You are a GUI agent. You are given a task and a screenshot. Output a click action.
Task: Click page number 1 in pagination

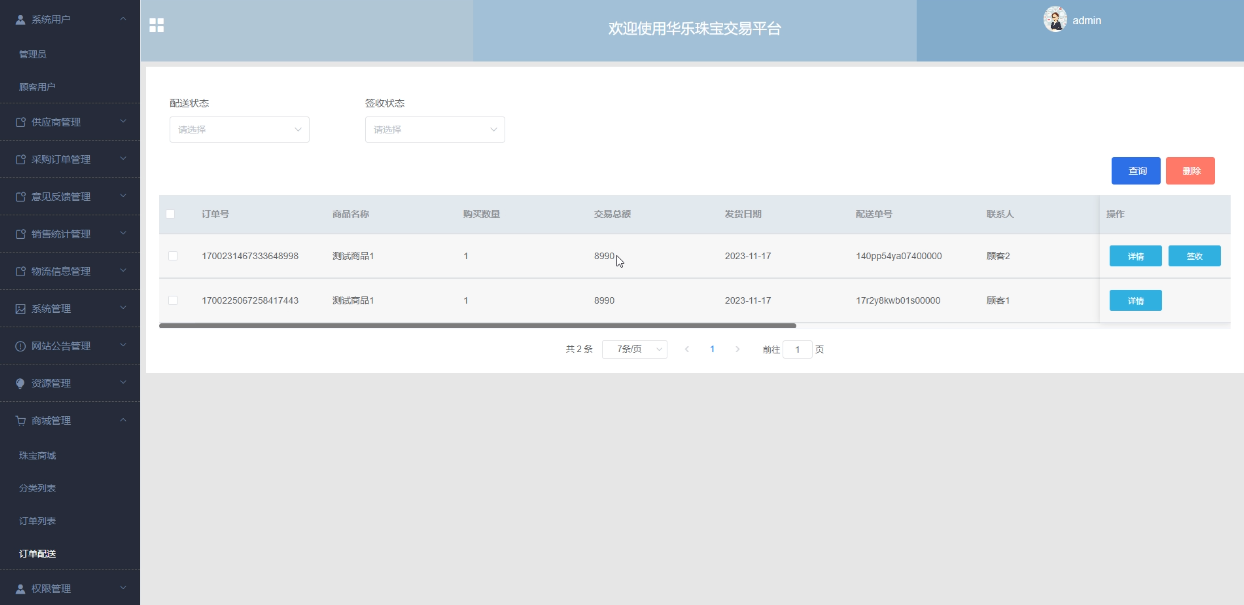coord(712,349)
